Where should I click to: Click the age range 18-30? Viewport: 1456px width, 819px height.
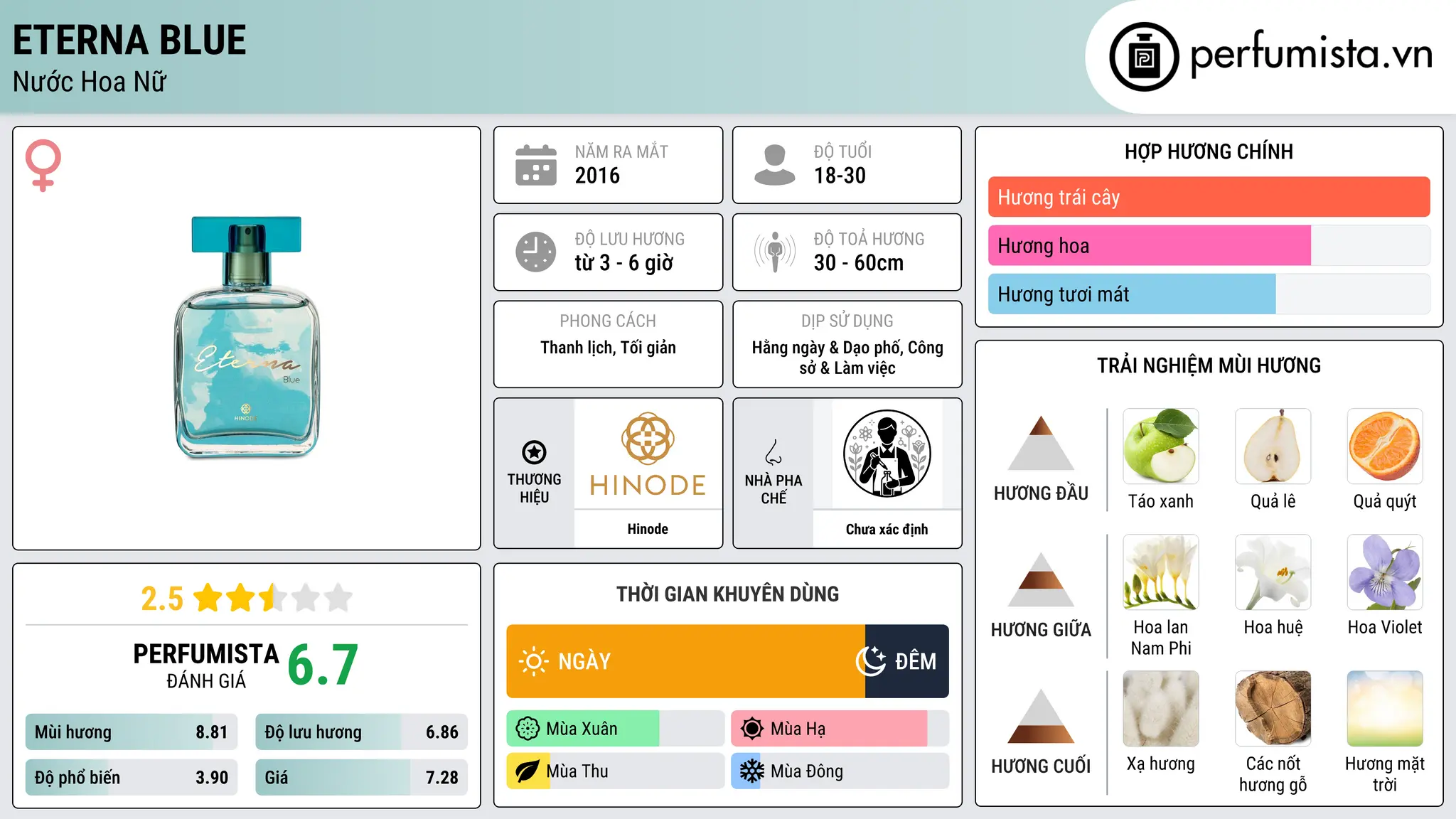click(840, 176)
